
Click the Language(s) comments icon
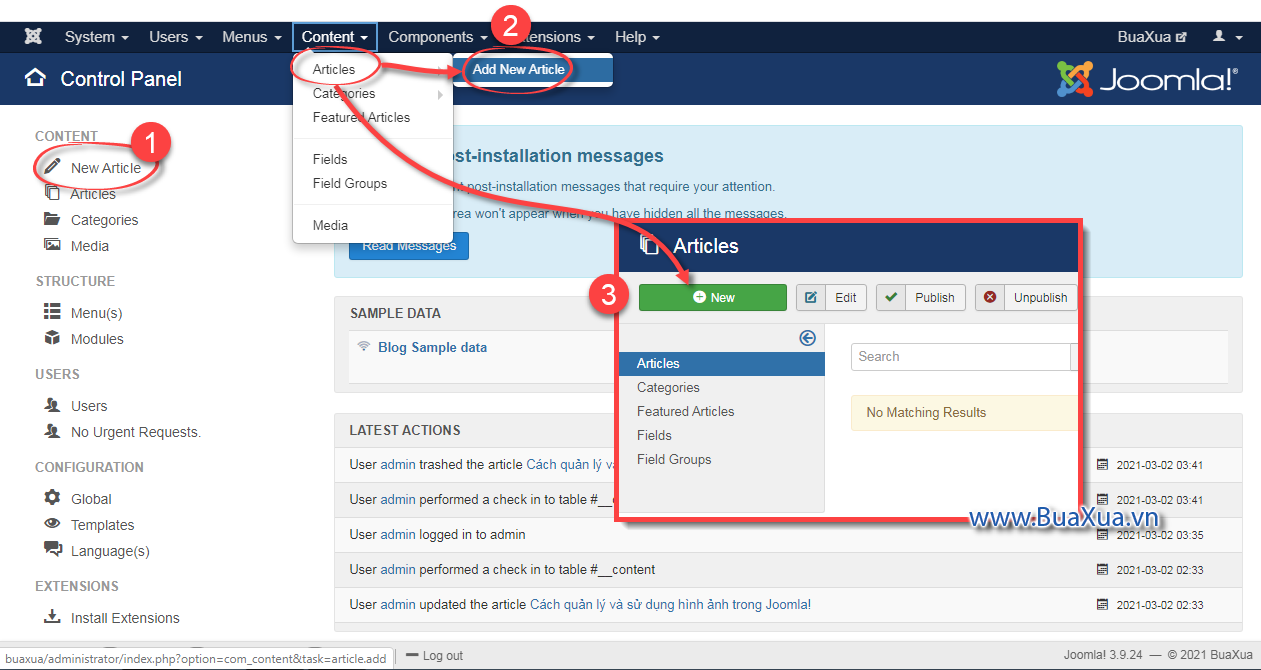(53, 549)
